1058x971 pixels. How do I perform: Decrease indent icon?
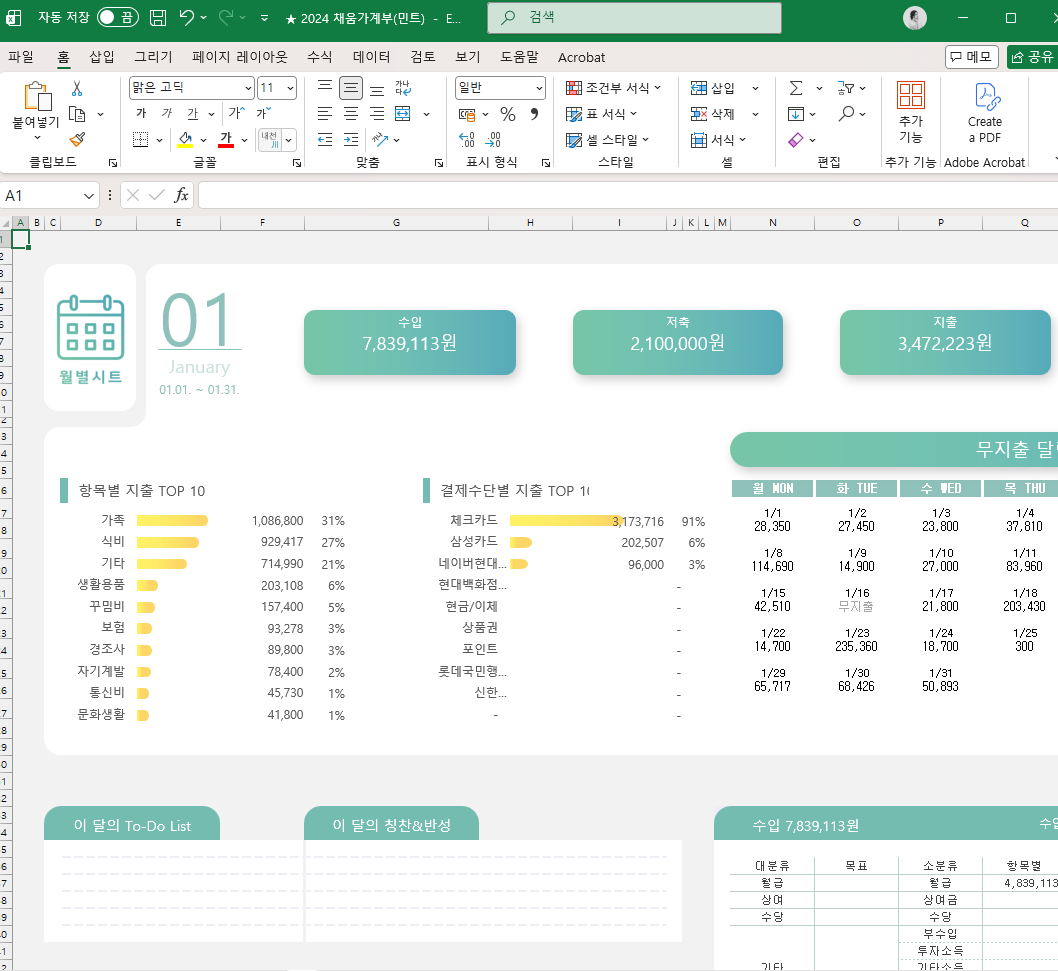(325, 140)
